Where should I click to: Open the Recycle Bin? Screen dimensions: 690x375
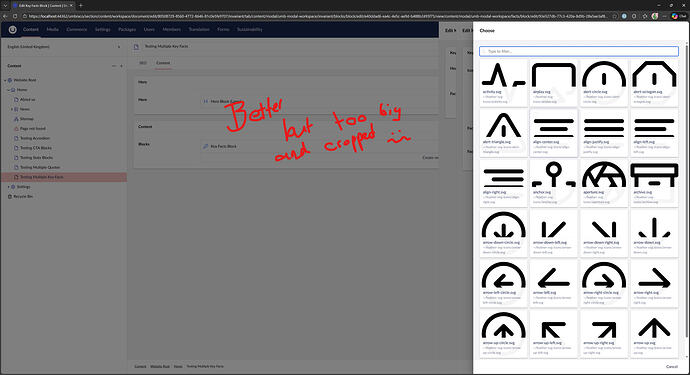click(x=23, y=196)
